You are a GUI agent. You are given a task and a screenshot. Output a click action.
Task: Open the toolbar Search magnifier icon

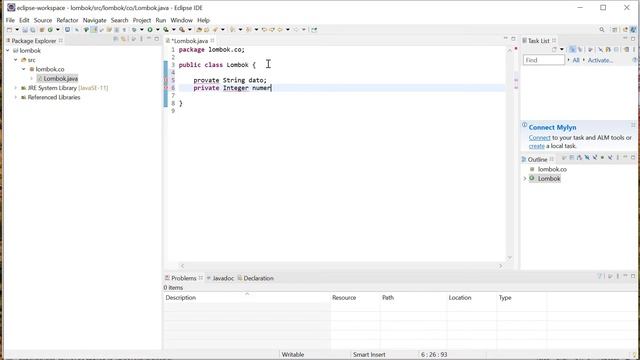tap(602, 30)
